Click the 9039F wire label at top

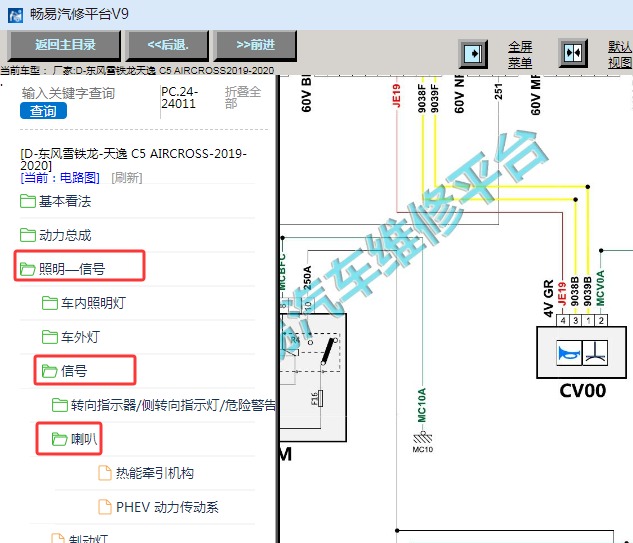pos(434,98)
